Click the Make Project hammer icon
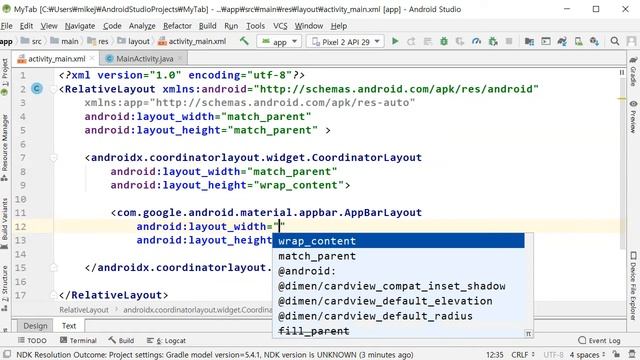The width and height of the screenshot is (640, 360). coord(244,41)
